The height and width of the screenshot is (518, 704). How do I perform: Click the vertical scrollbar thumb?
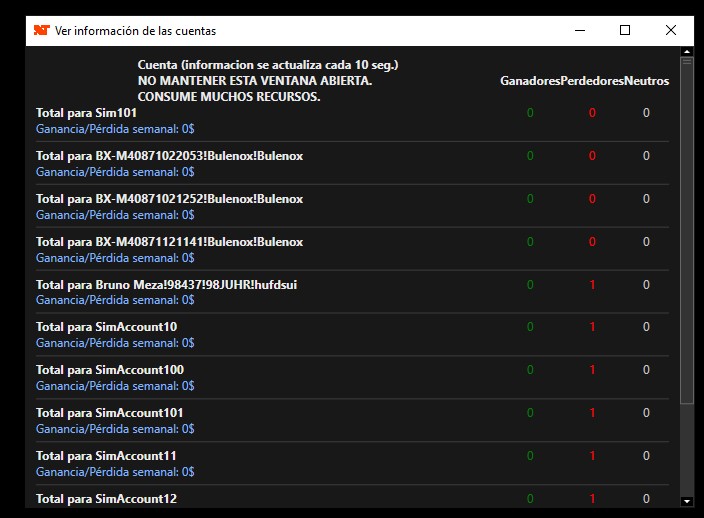click(686, 230)
